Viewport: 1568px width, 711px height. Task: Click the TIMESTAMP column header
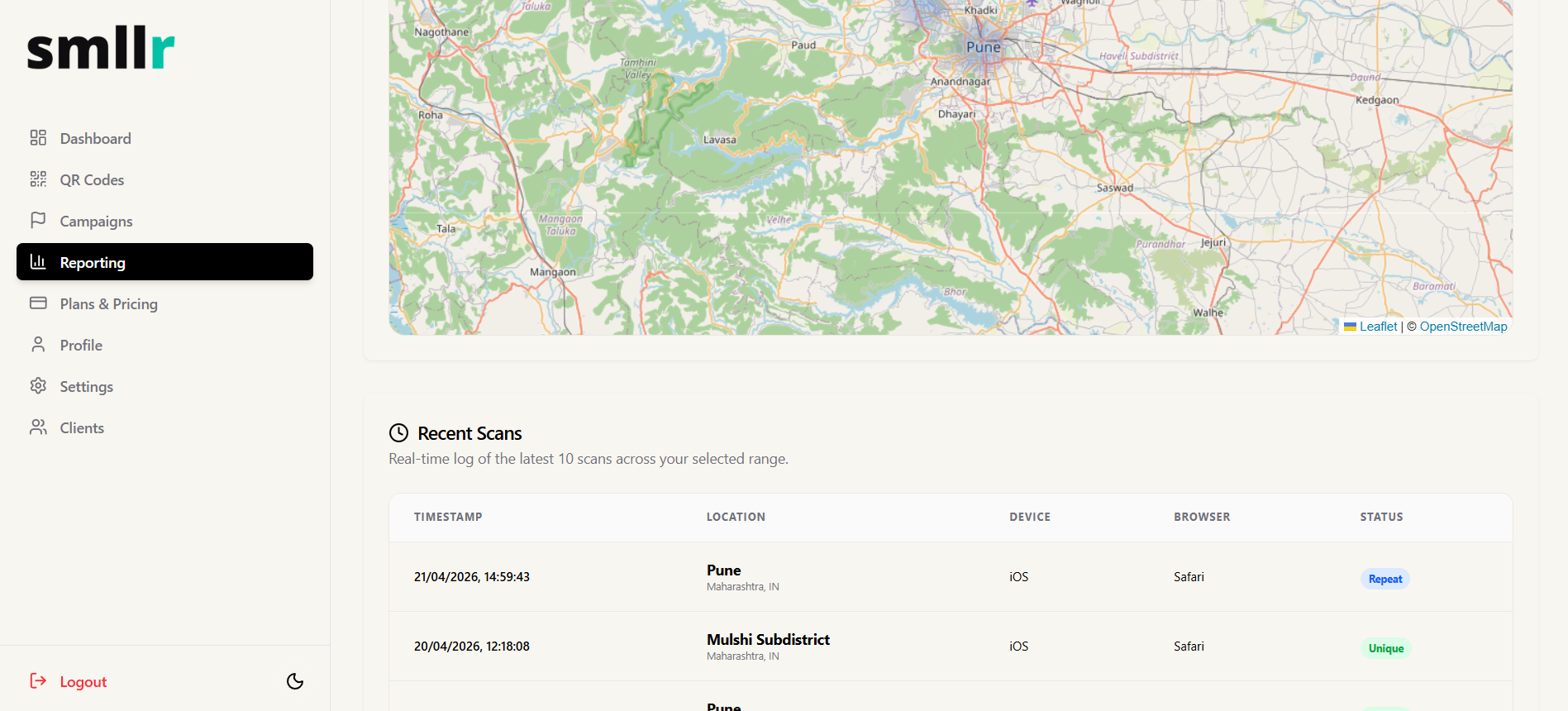click(448, 517)
